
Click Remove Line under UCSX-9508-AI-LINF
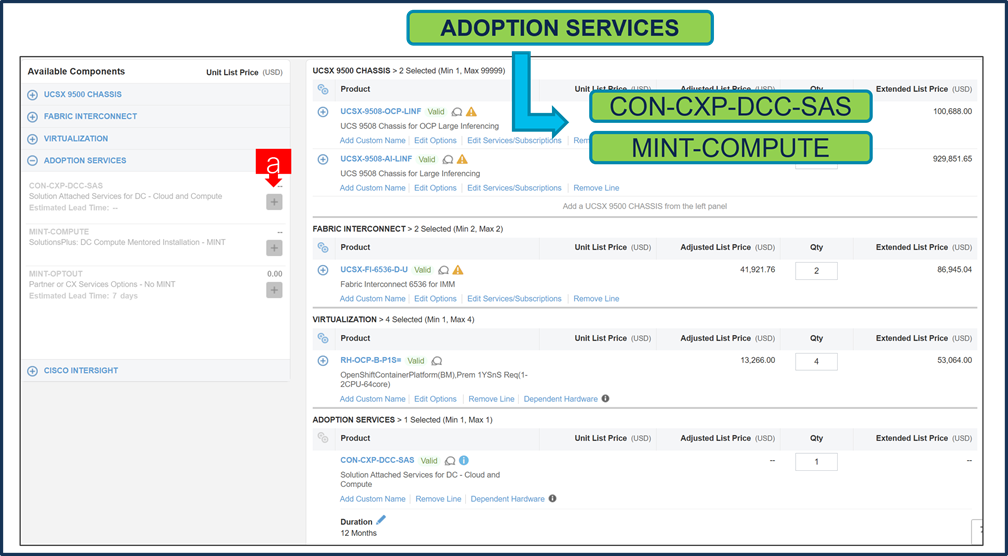(x=597, y=188)
